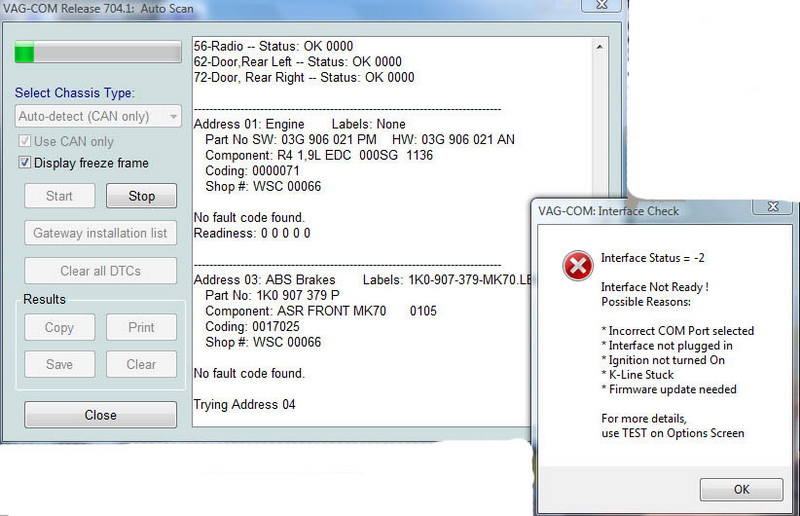This screenshot has height=516, width=800.
Task: Open the Gateway installation list
Action: tap(101, 233)
